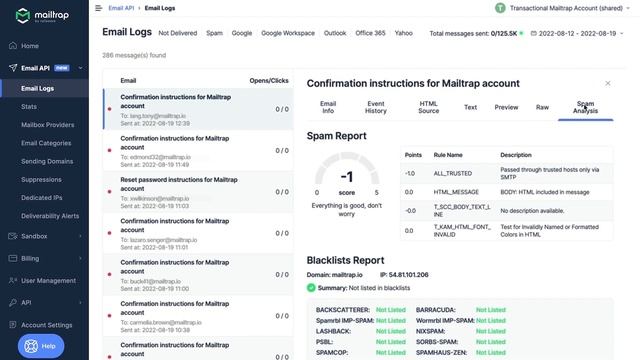Image resolution: width=640 pixels, height=360 pixels.
Task: Click the account avatar icon
Action: pyautogui.click(x=500, y=8)
